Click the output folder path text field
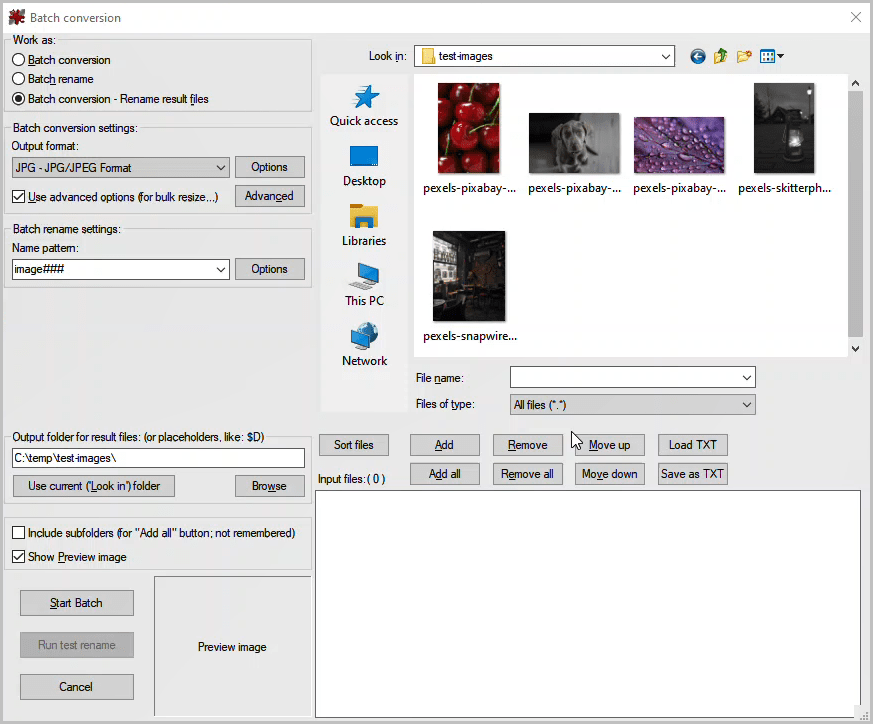This screenshot has width=873, height=724. click(x=158, y=458)
